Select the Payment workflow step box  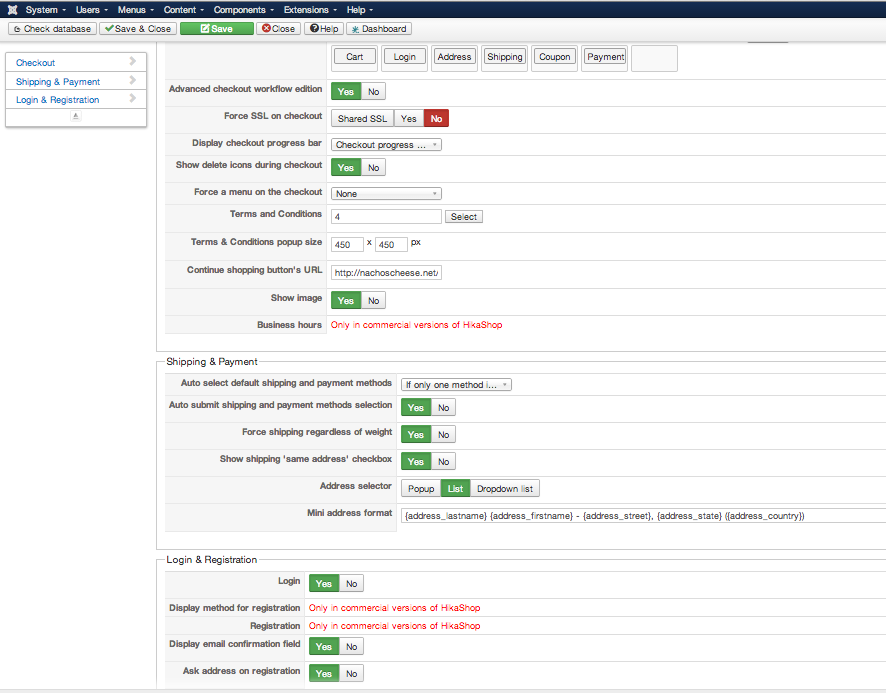605,57
